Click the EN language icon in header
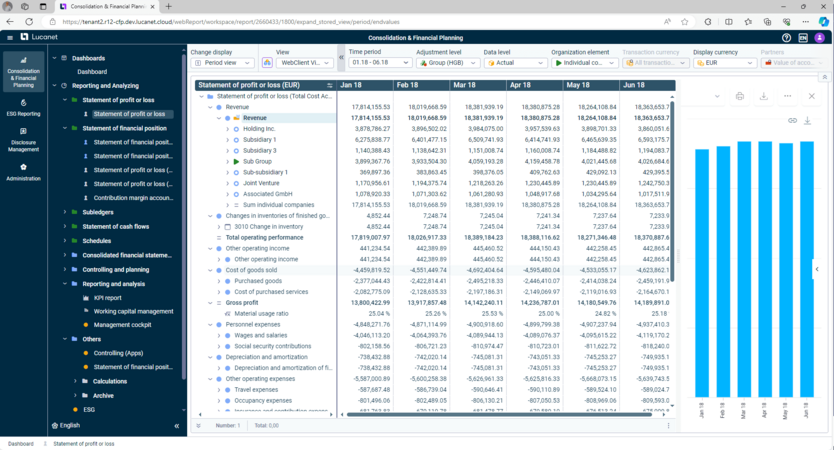This screenshot has width=834, height=450. coord(803,38)
